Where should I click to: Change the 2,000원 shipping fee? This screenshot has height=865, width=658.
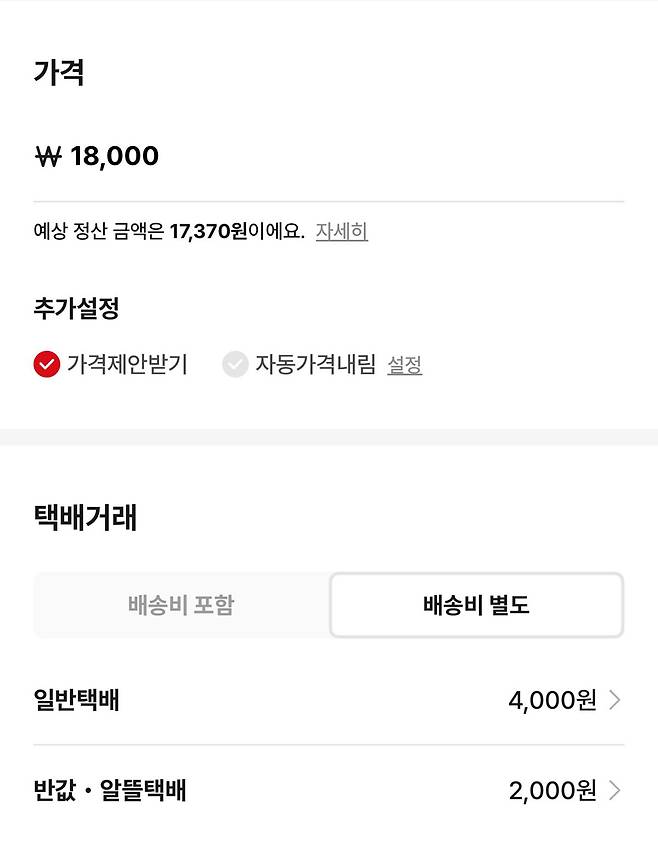tap(552, 791)
